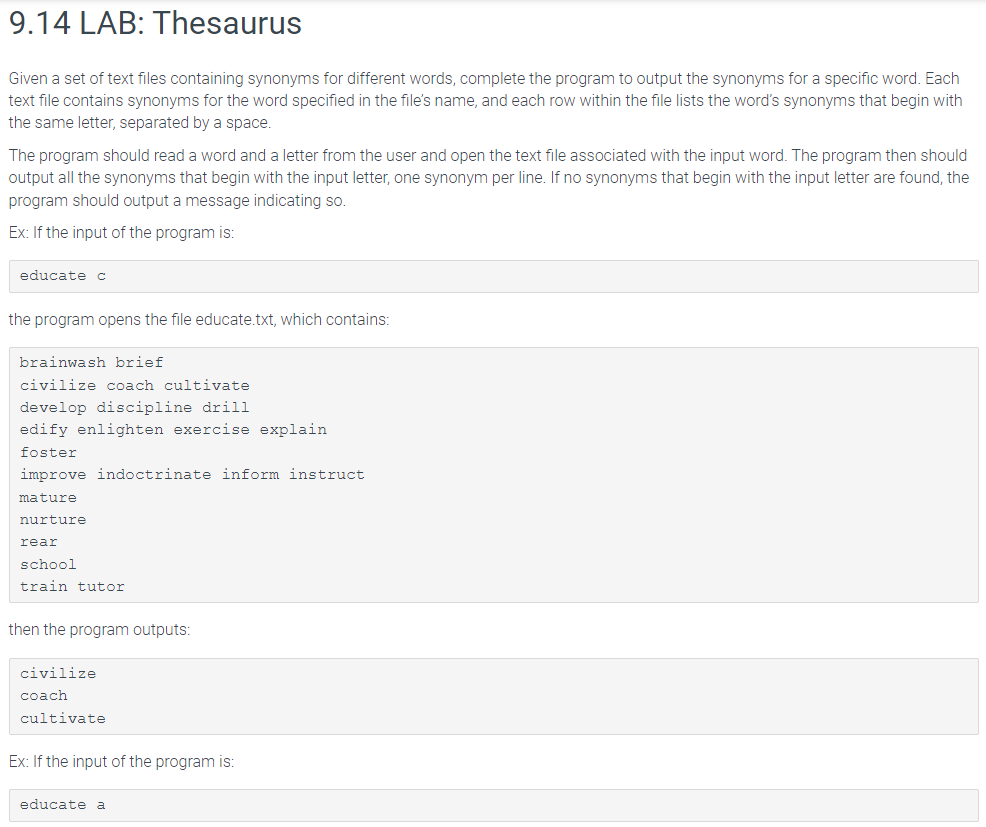Click the word 'cultivate' in file contents line
Screen dimensions: 986x827
point(207,386)
